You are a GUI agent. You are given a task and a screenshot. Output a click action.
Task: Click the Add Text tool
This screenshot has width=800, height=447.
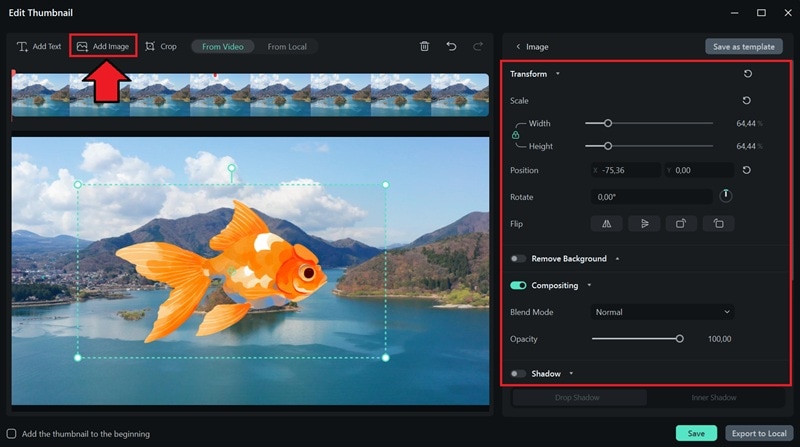coord(39,46)
